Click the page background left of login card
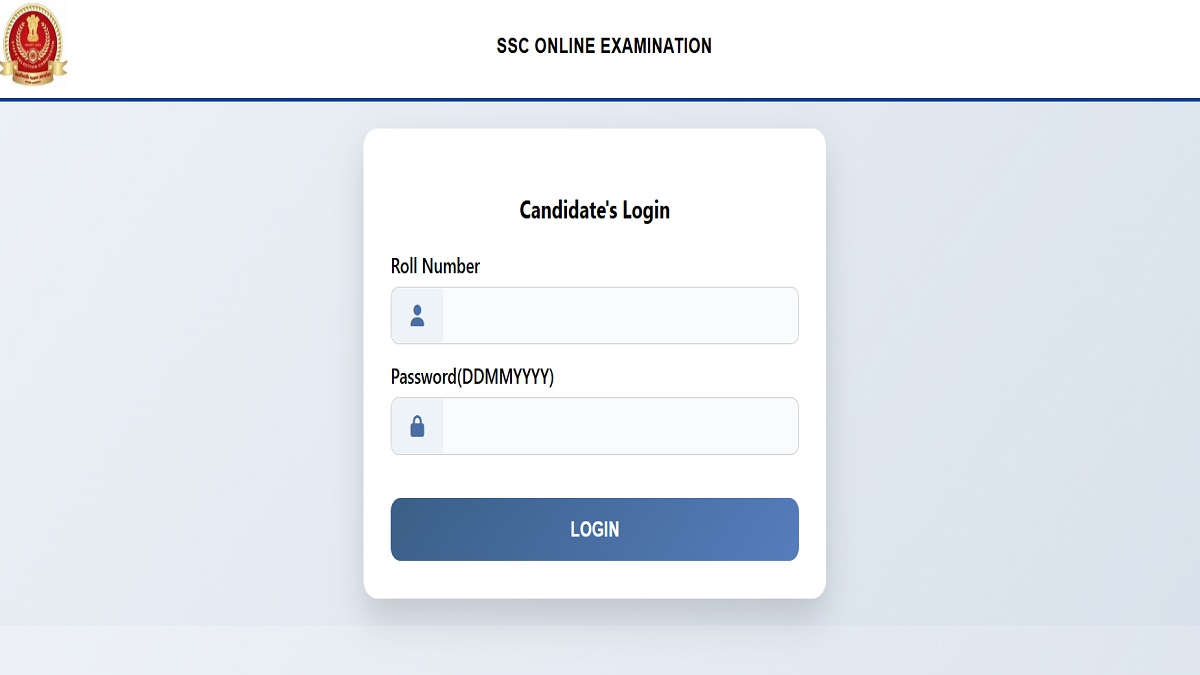 [x=180, y=360]
